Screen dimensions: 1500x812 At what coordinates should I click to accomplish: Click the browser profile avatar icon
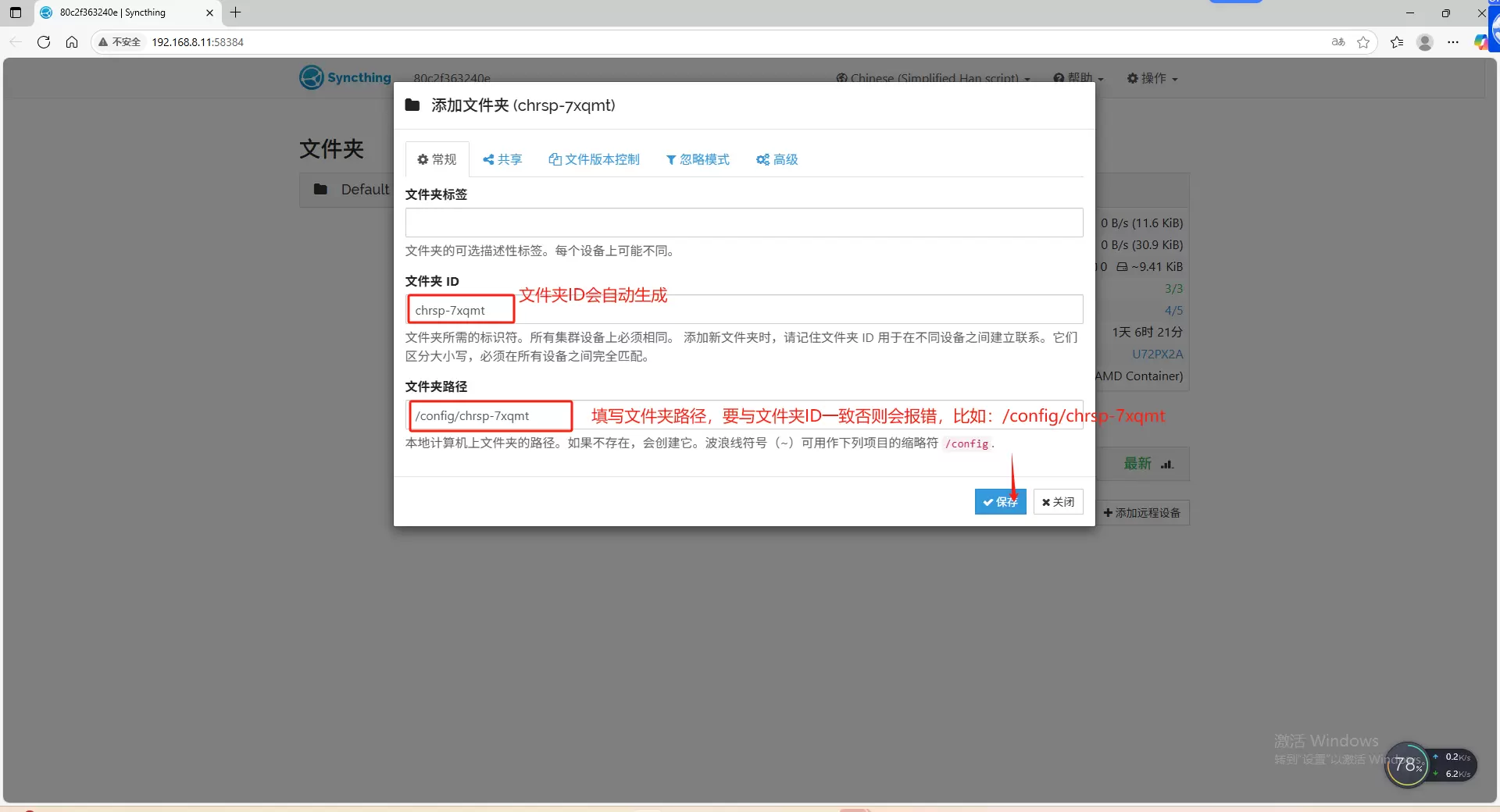click(1425, 42)
